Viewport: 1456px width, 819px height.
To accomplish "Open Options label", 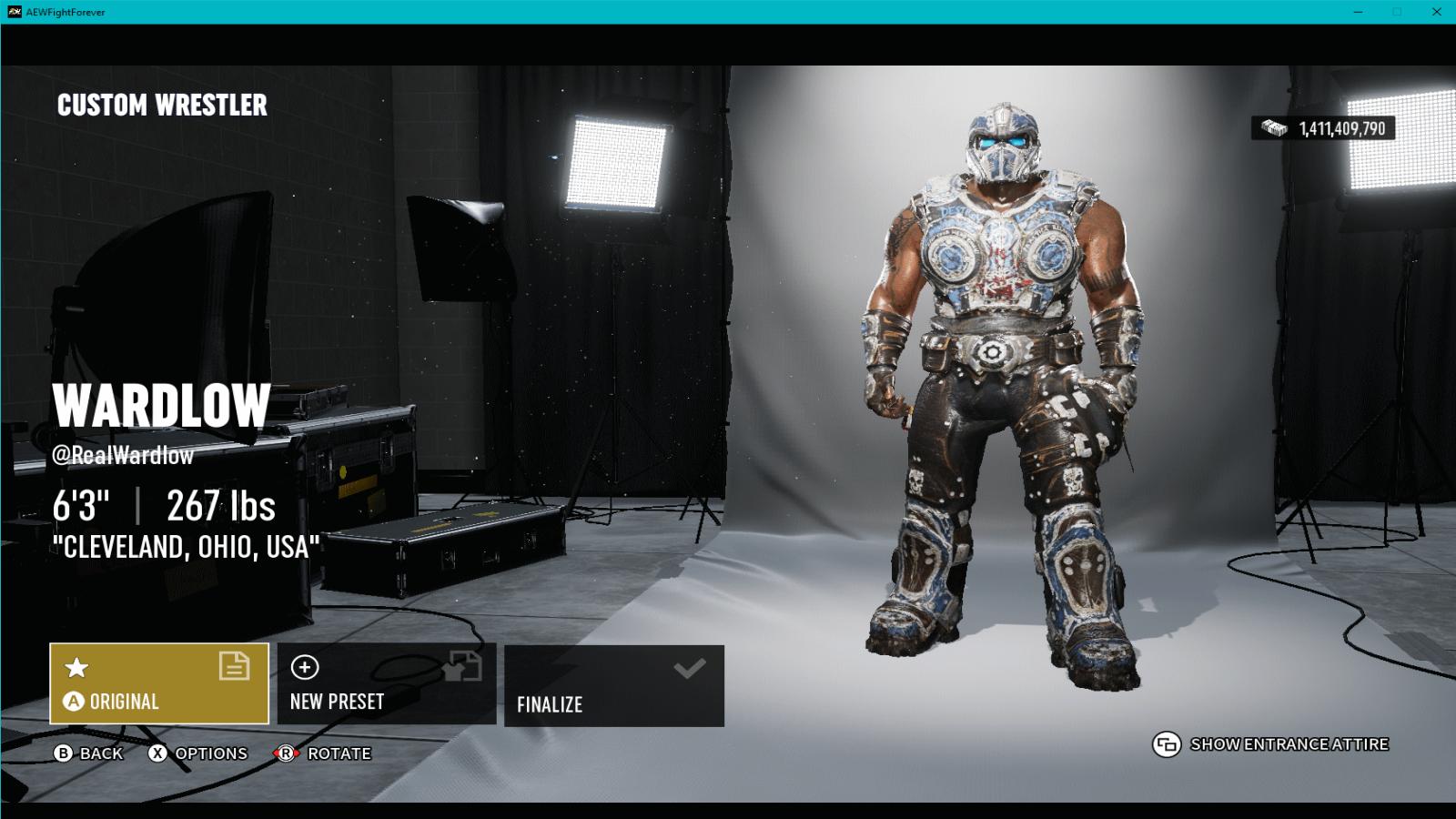I will (211, 753).
